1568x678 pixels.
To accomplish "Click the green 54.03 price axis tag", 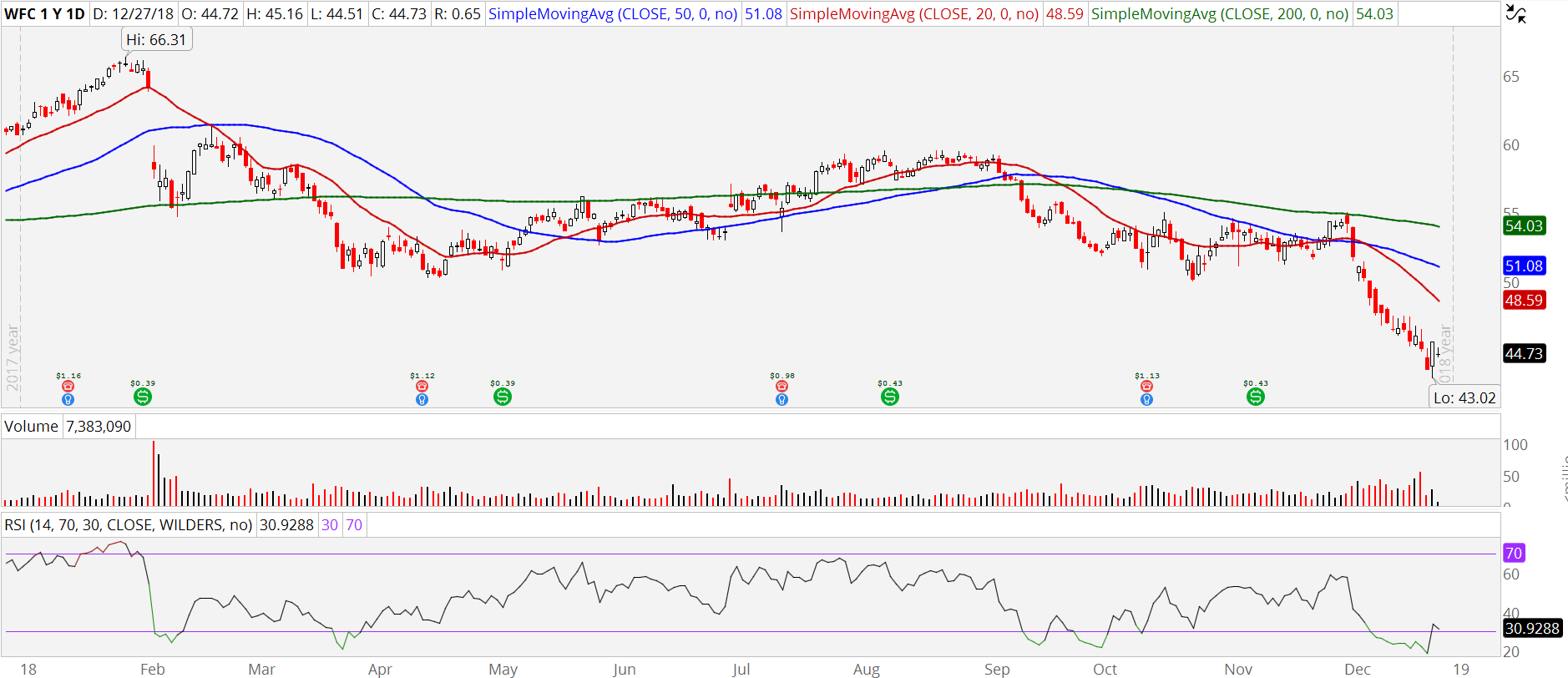I will coord(1524,225).
